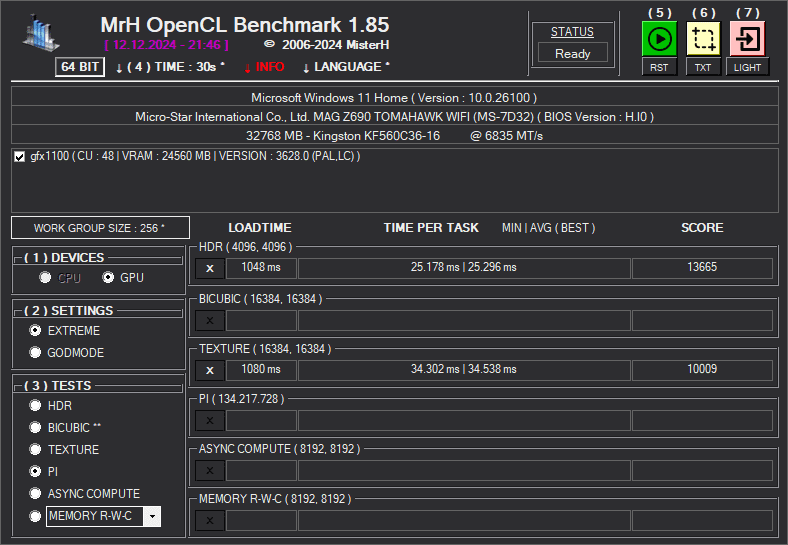The width and height of the screenshot is (788, 545).
Task: Click the 64 BIT button
Action: (x=80, y=67)
